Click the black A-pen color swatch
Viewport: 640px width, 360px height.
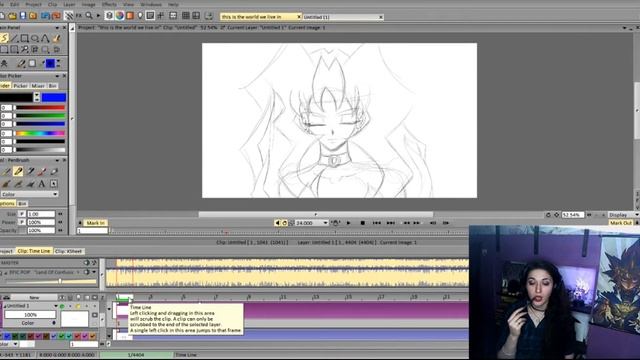(16, 97)
